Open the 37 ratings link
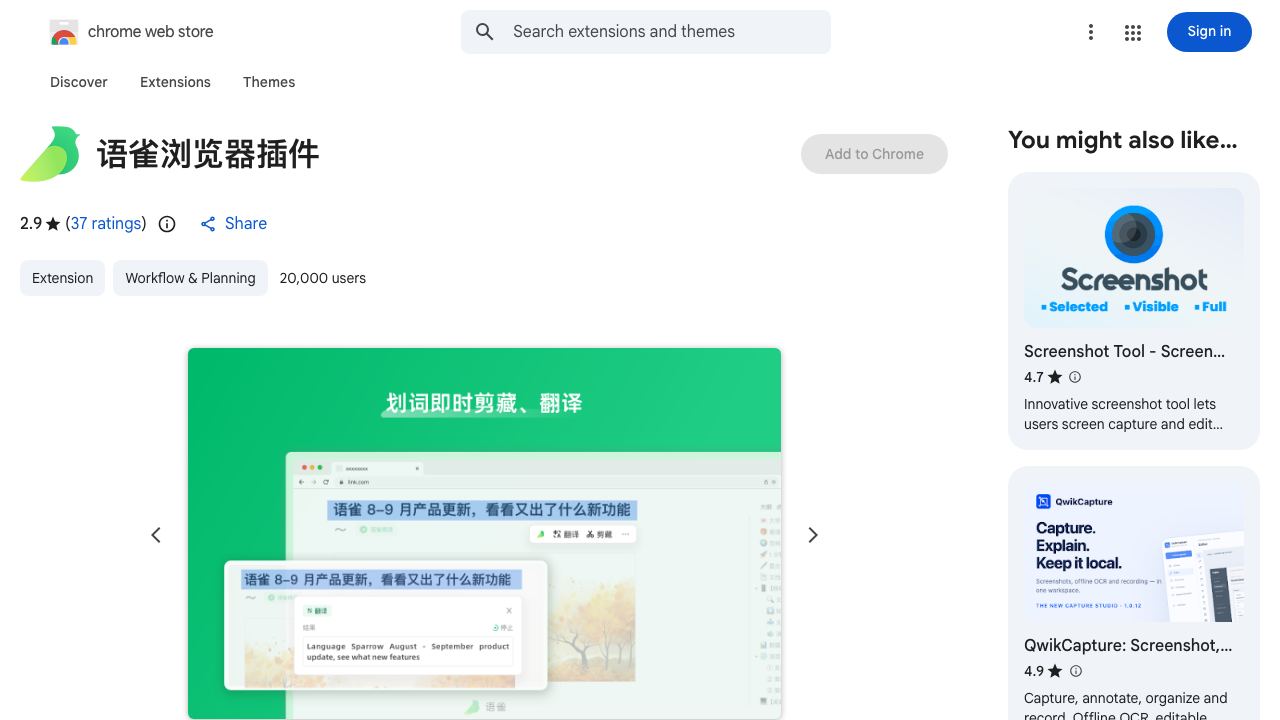The height and width of the screenshot is (720, 1280). 106,224
